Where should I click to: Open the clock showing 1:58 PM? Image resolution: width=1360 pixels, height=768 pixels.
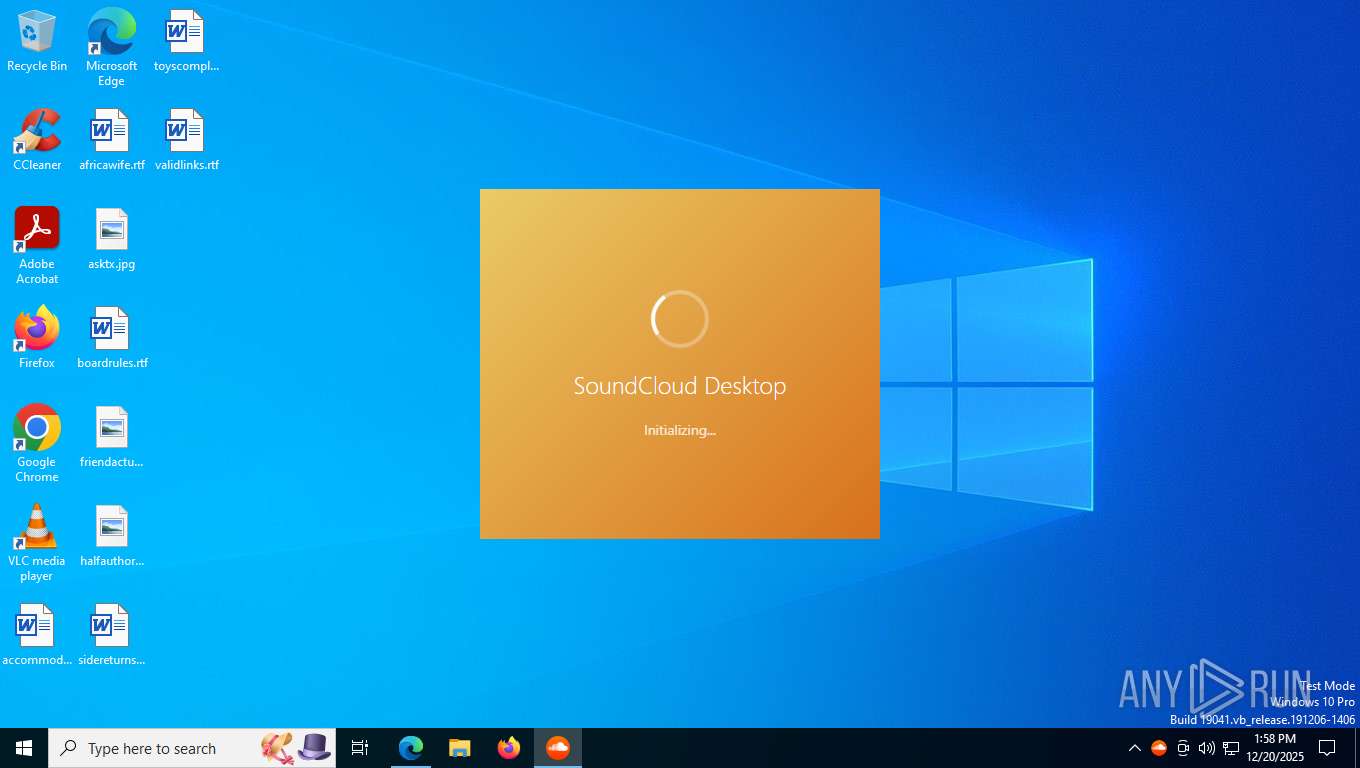coord(1274,748)
